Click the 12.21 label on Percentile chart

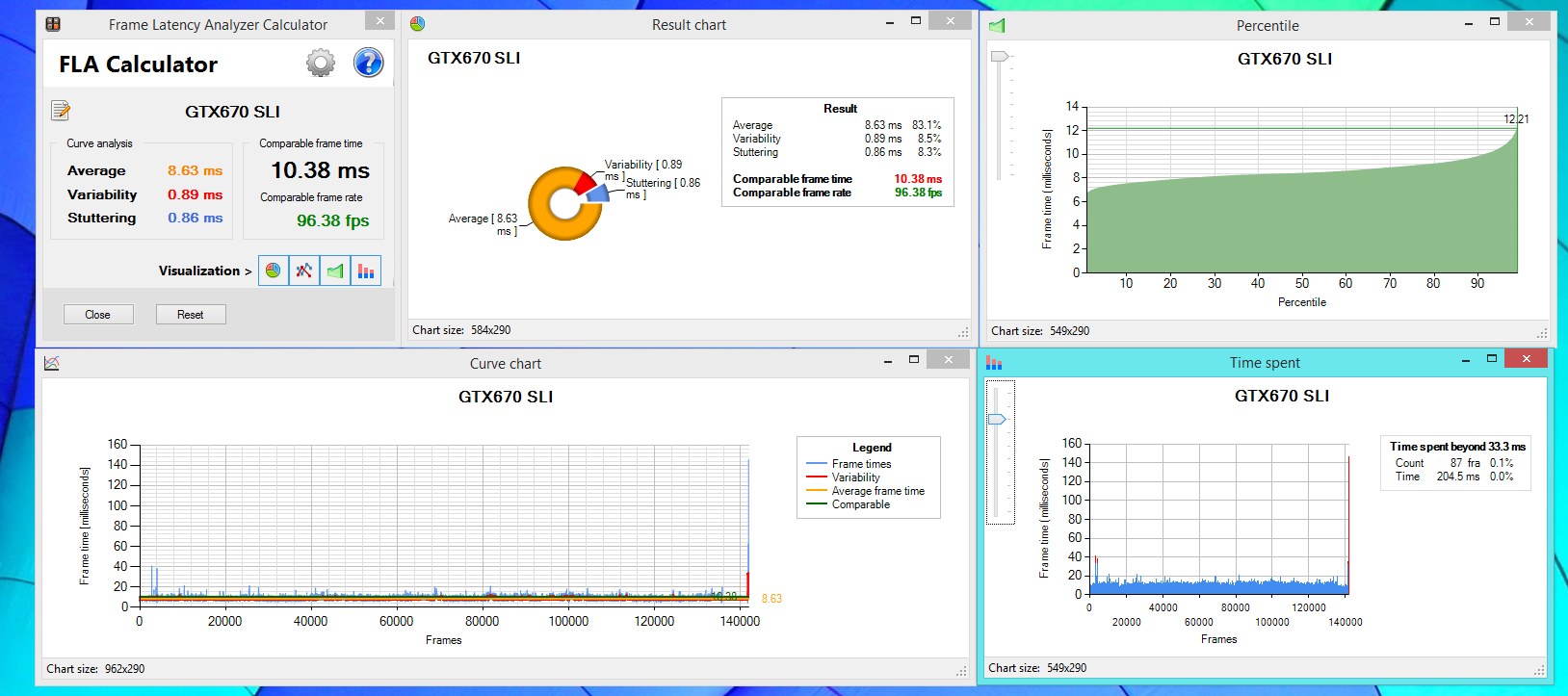pyautogui.click(x=1516, y=119)
